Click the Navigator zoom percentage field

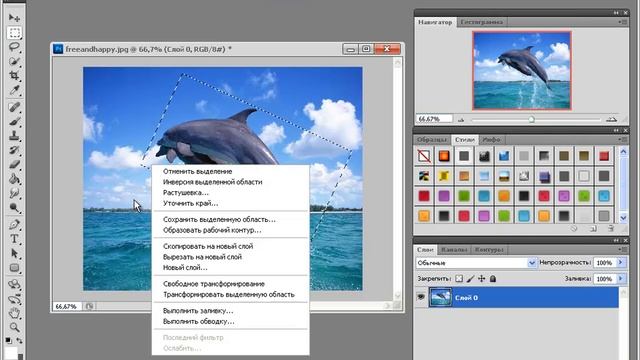point(434,119)
